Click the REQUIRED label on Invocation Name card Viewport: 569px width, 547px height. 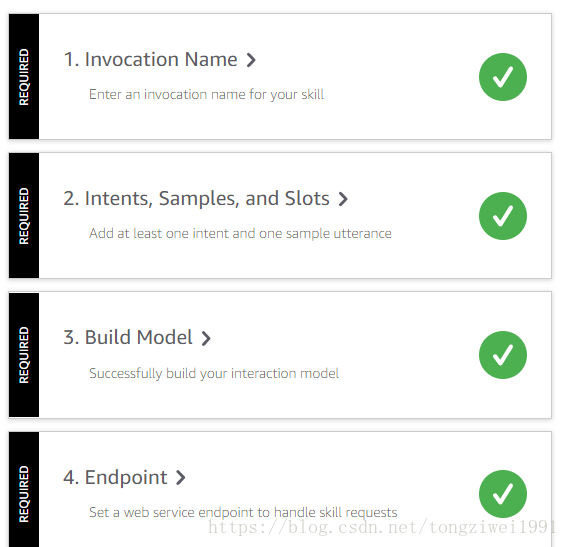click(24, 77)
